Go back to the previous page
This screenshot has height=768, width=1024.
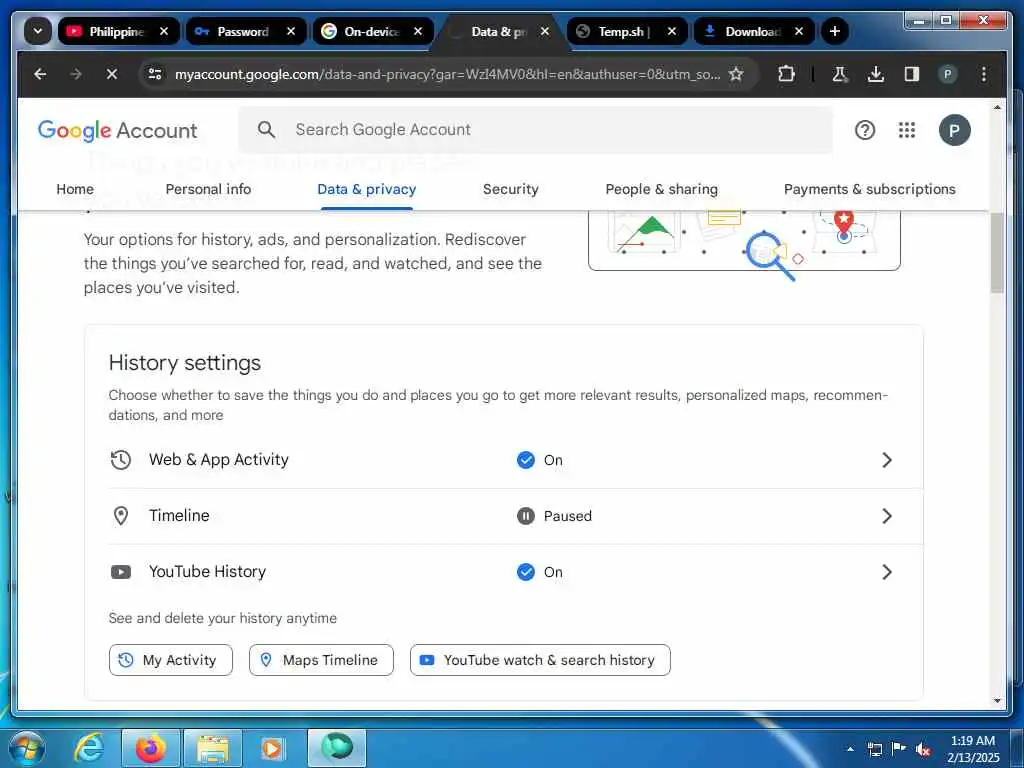click(40, 74)
